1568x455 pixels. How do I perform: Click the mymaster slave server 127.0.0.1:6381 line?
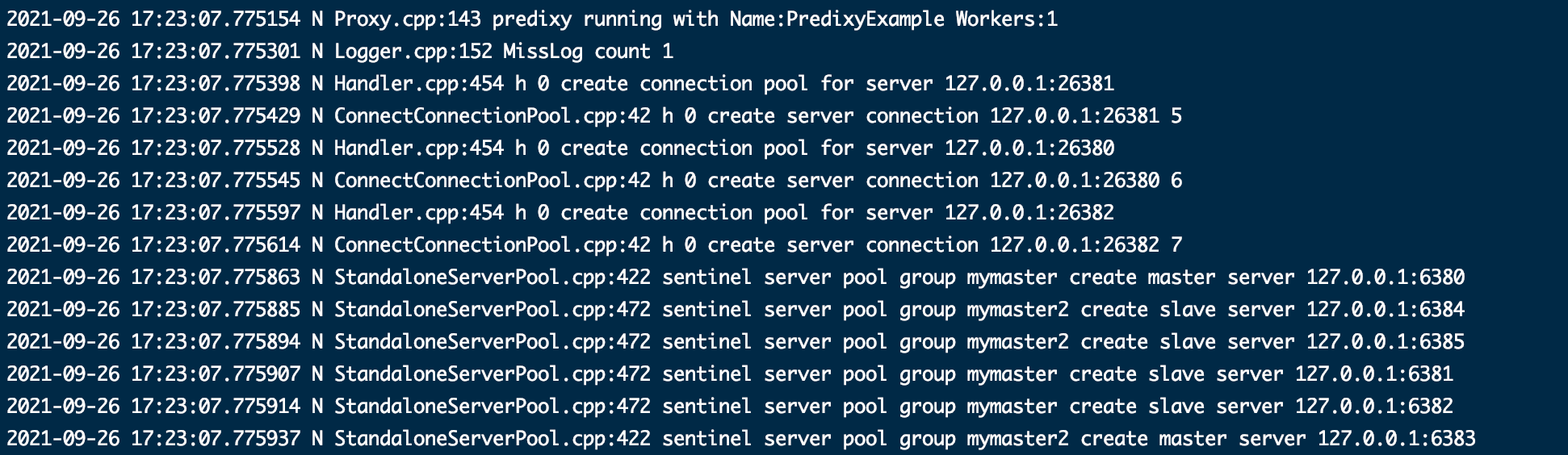[730, 374]
